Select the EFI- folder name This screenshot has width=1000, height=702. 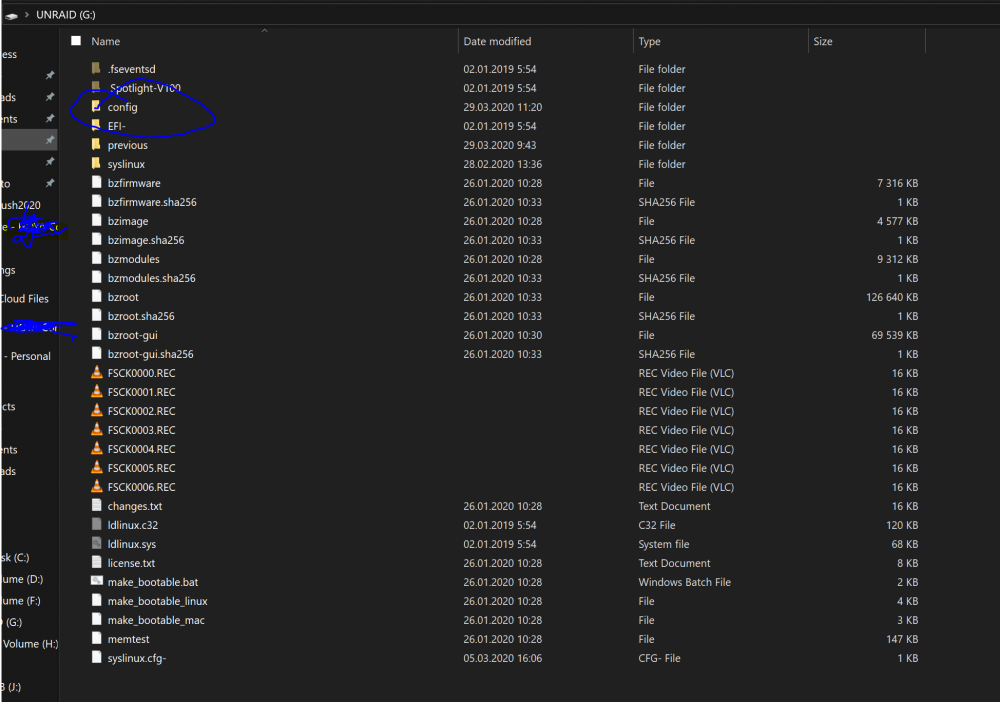coord(117,126)
